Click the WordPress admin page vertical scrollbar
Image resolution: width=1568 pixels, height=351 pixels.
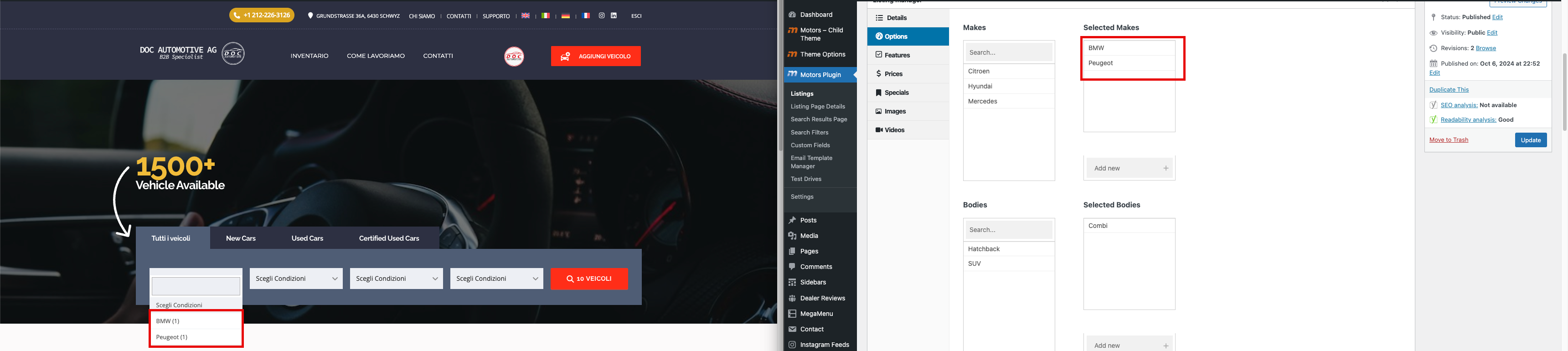pos(1564,91)
